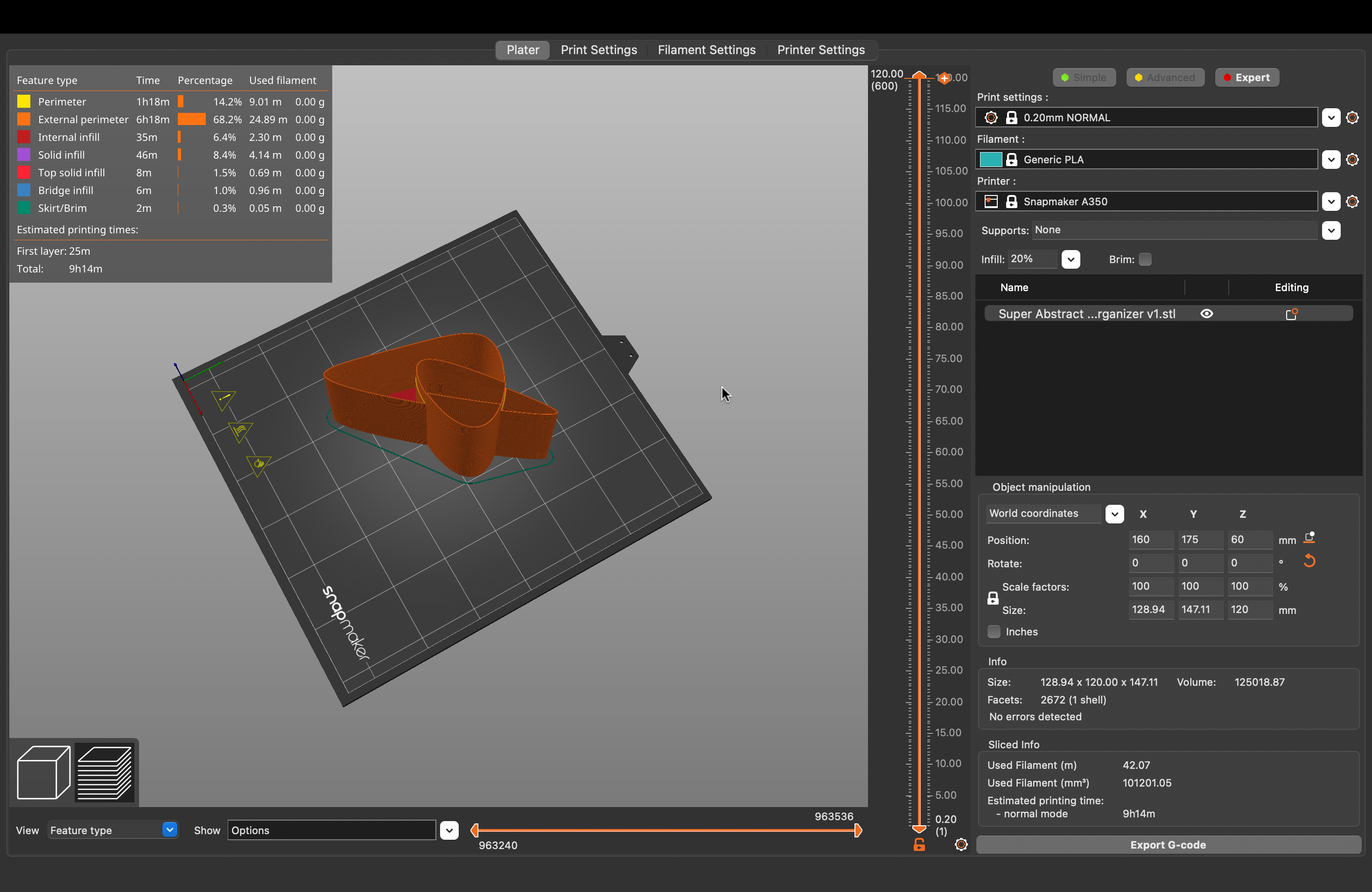This screenshot has width=1372, height=892.
Task: Open vertical slider settings cog icon
Action: pyautogui.click(x=961, y=845)
